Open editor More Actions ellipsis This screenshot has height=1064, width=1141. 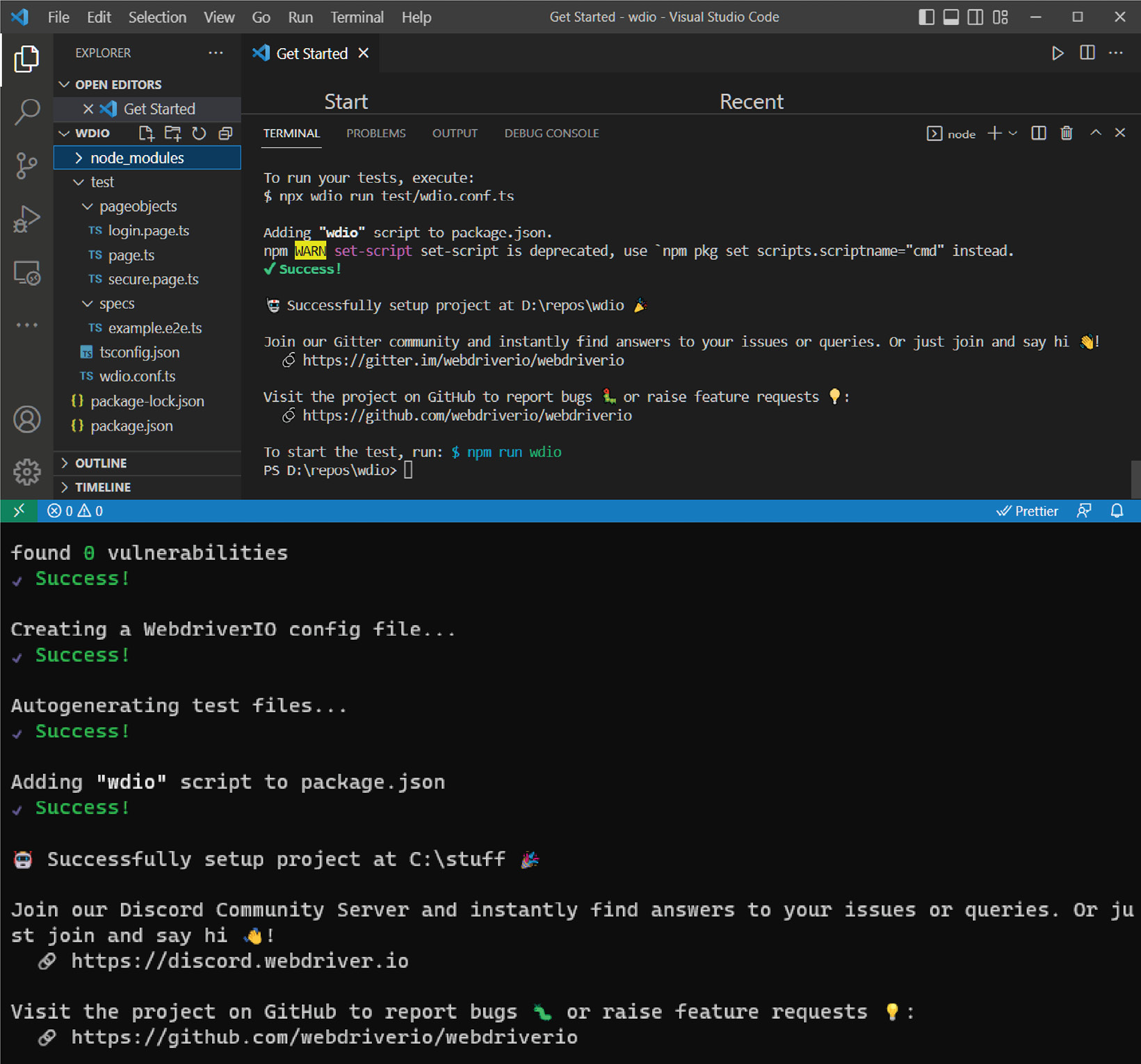click(1116, 54)
